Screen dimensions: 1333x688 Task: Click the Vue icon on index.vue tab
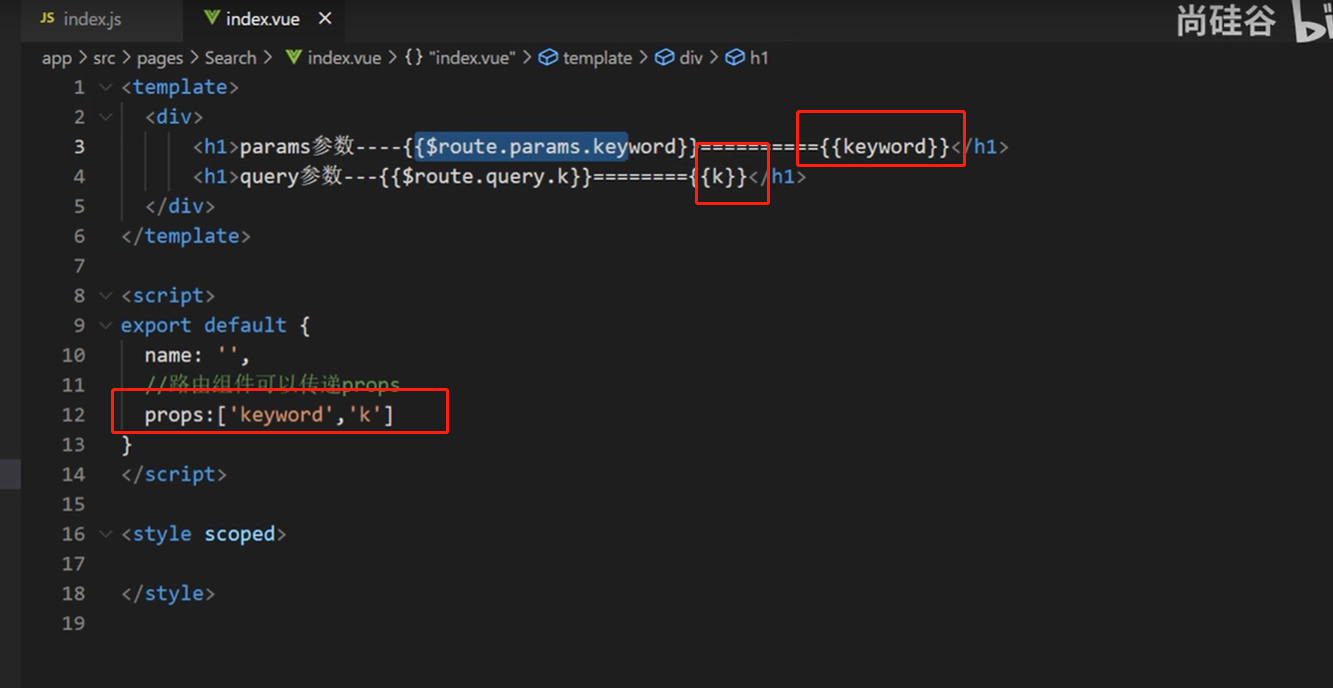(x=211, y=19)
